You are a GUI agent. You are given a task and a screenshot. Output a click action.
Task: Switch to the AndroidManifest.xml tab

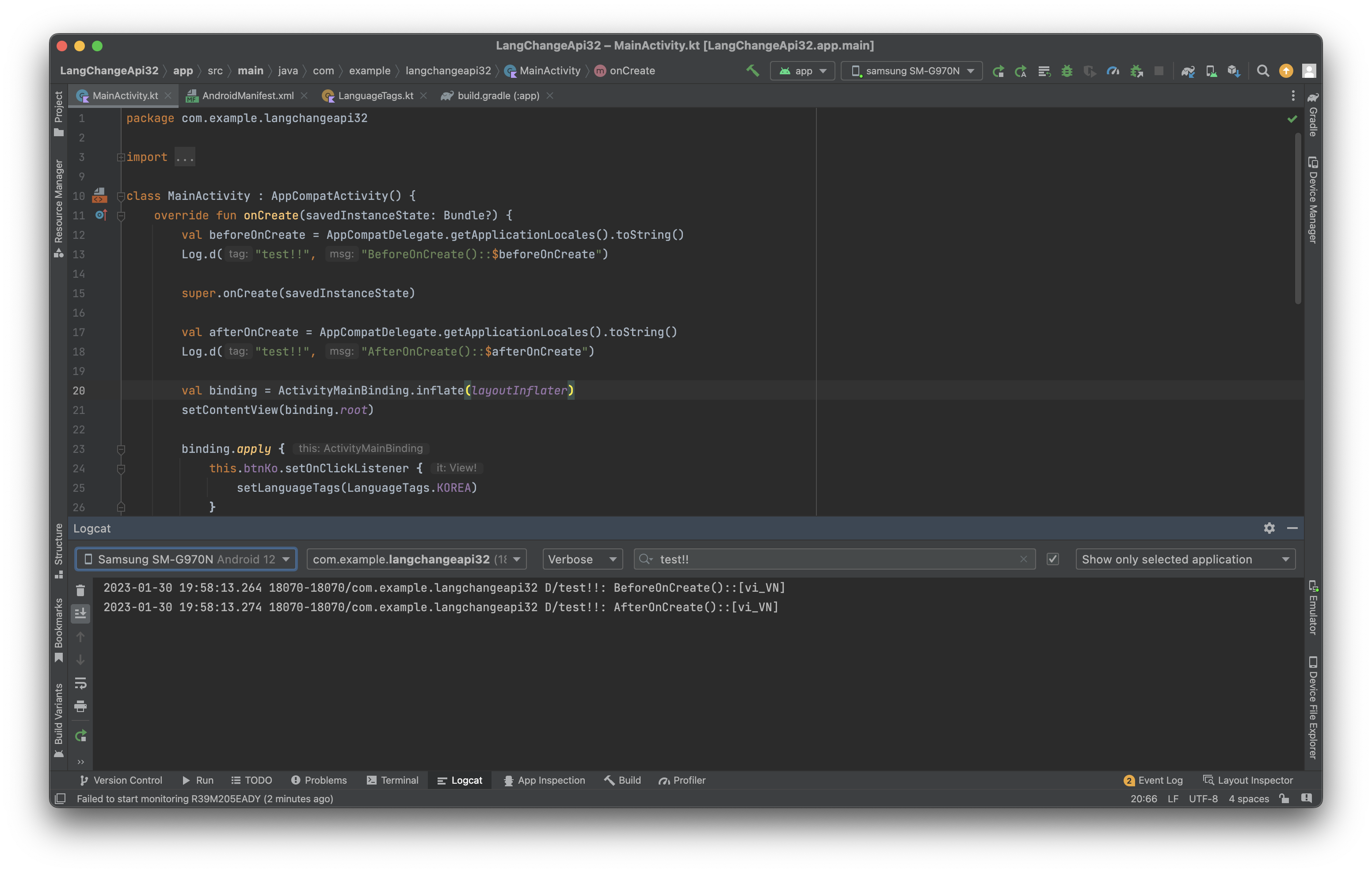pos(247,96)
